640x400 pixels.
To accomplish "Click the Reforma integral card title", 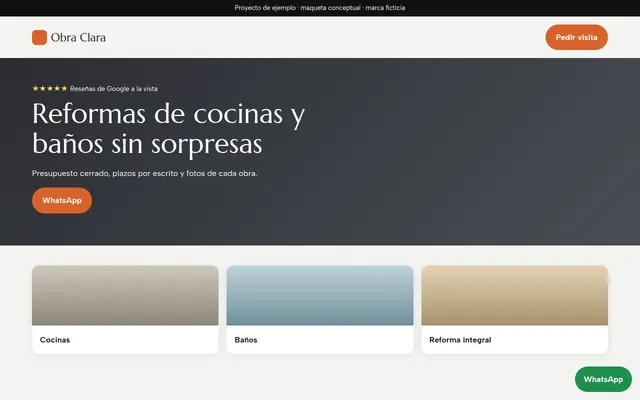I will [x=460, y=340].
